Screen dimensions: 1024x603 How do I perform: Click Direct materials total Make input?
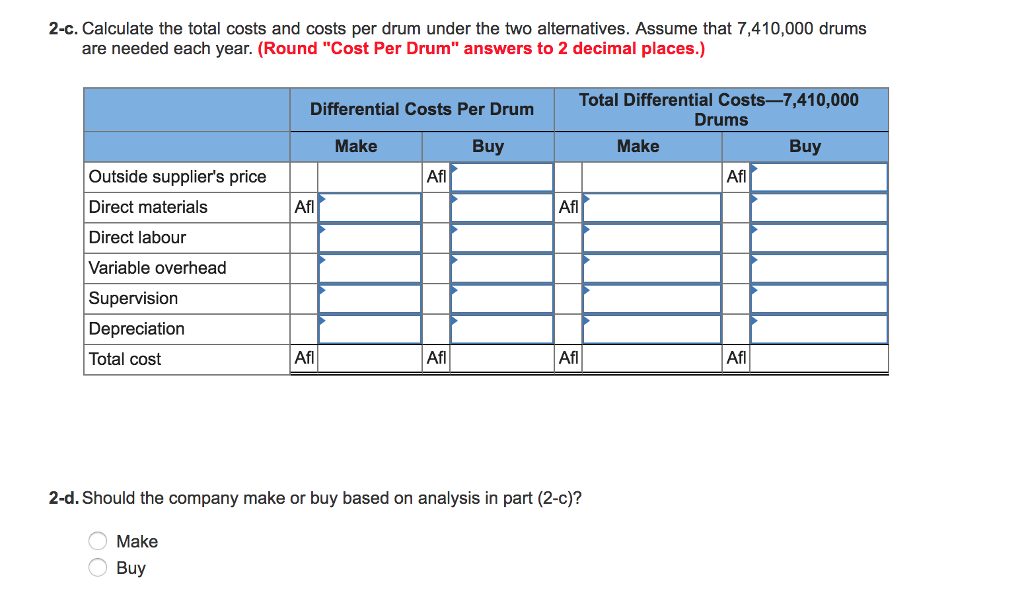[x=652, y=208]
